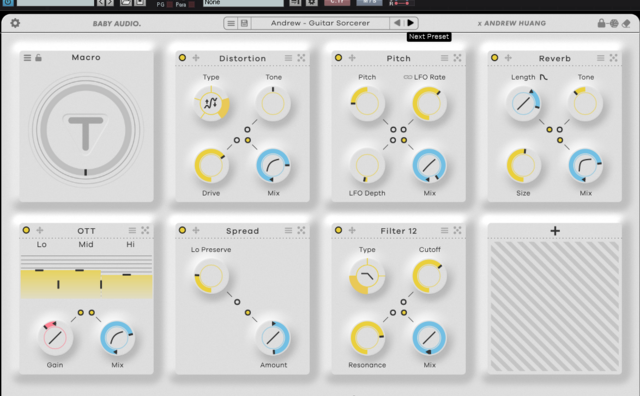The image size is (640, 396).
Task: Open the plugin settings gear
Action: 15,23
